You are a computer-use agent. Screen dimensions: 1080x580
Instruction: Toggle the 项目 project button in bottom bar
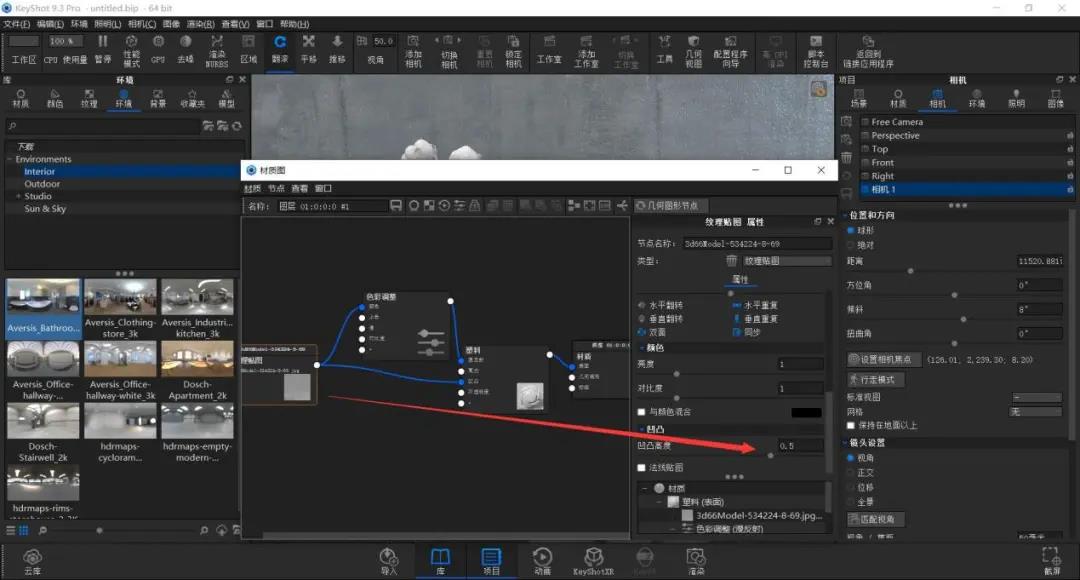[x=491, y=561]
